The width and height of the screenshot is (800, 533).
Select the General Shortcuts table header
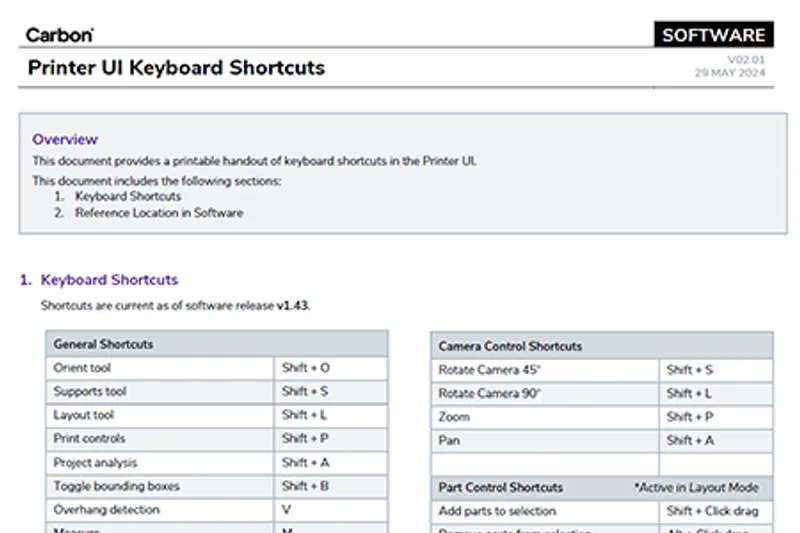(104, 344)
